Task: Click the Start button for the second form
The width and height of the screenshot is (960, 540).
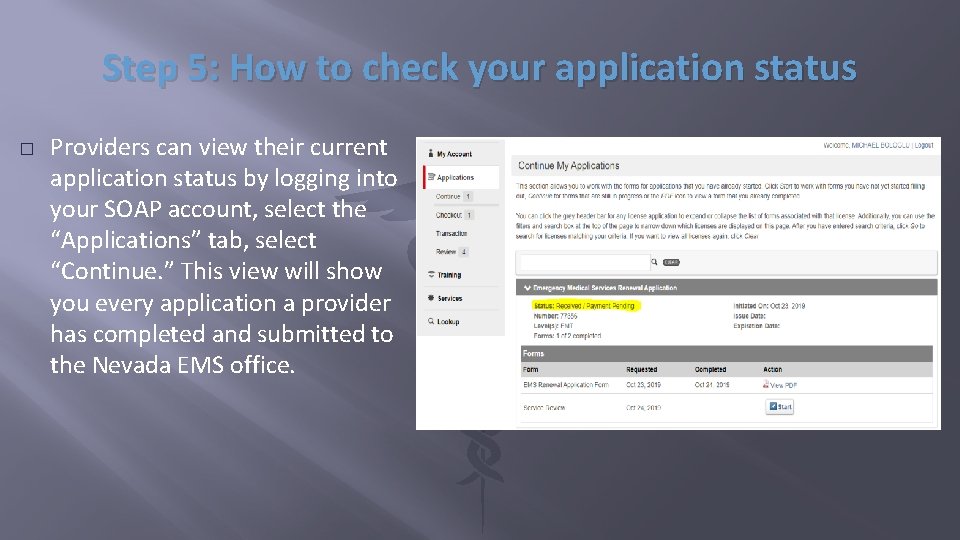Action: pos(779,407)
